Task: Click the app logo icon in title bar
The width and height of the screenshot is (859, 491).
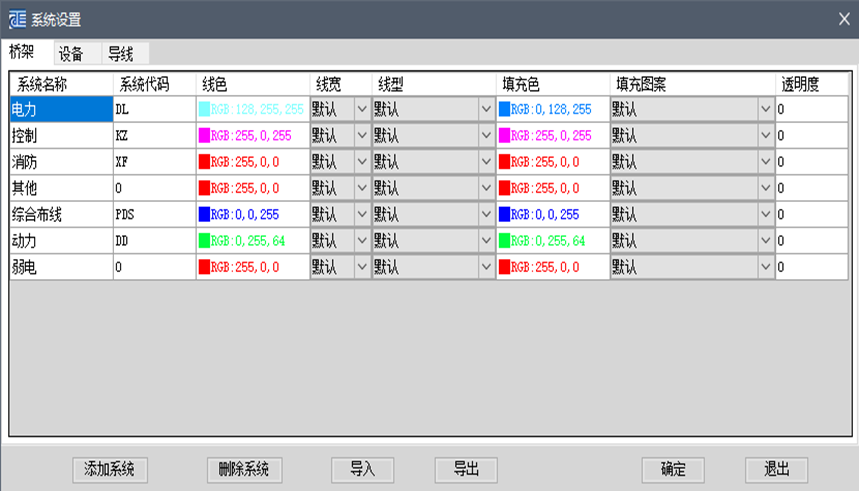Action: [17, 19]
